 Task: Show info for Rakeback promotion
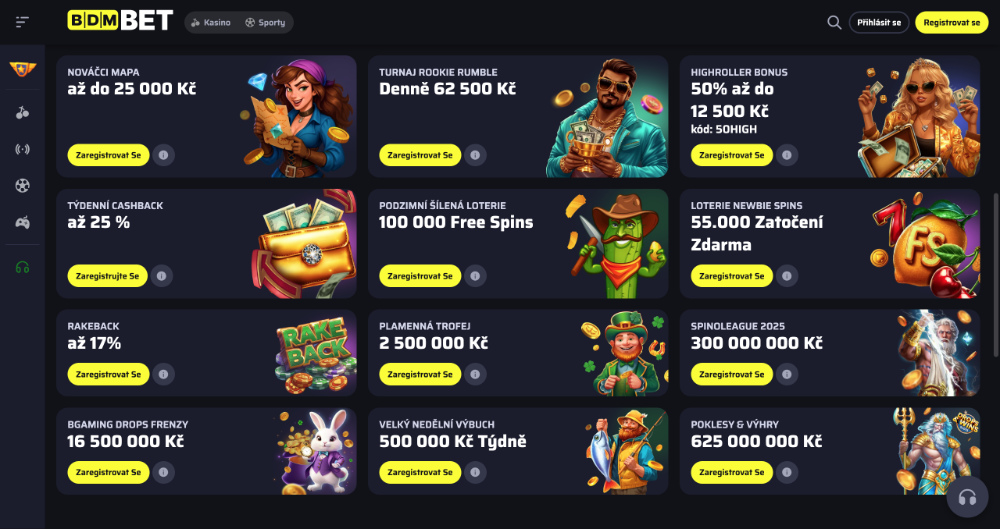[x=163, y=375]
